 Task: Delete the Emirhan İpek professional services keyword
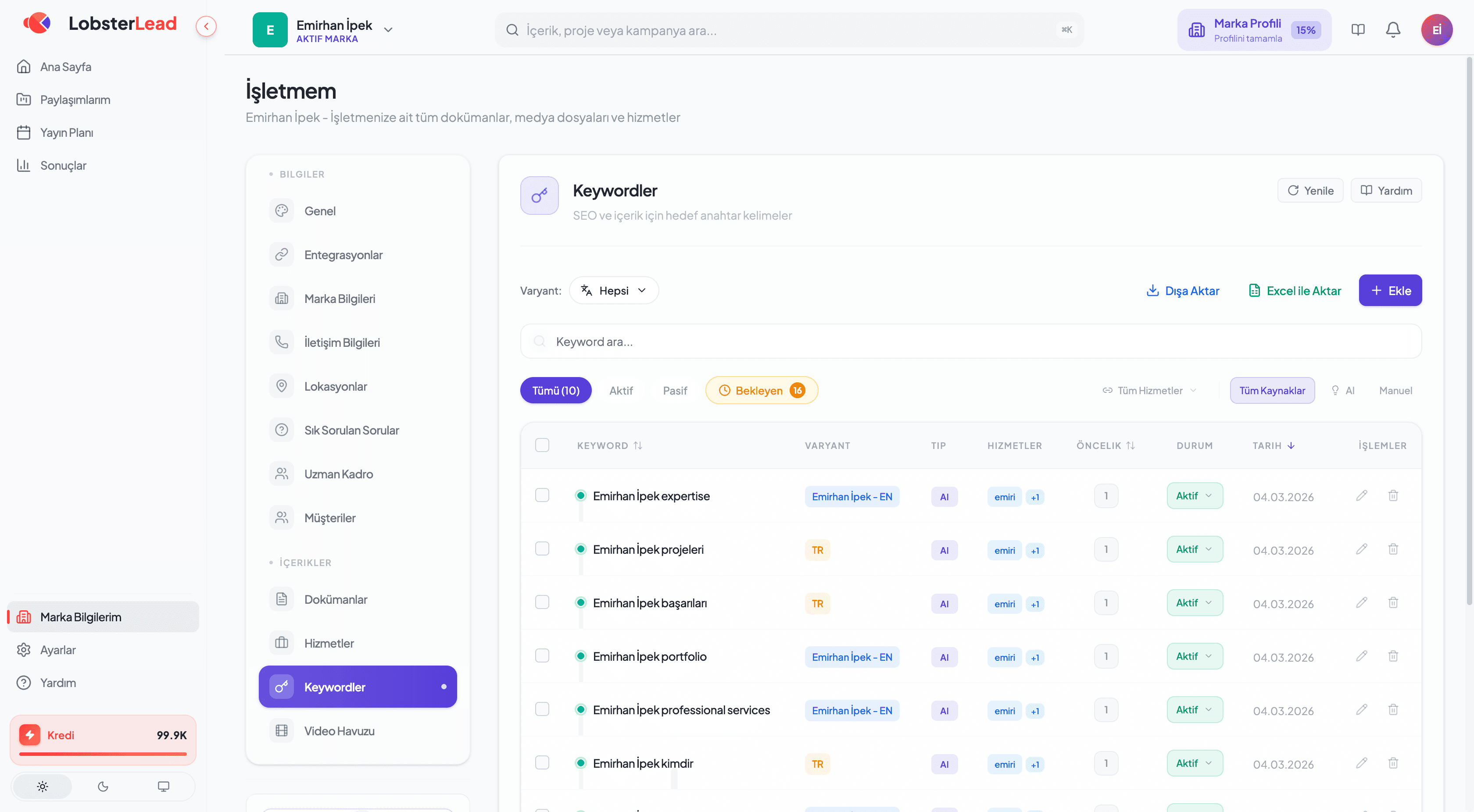[1393, 709]
